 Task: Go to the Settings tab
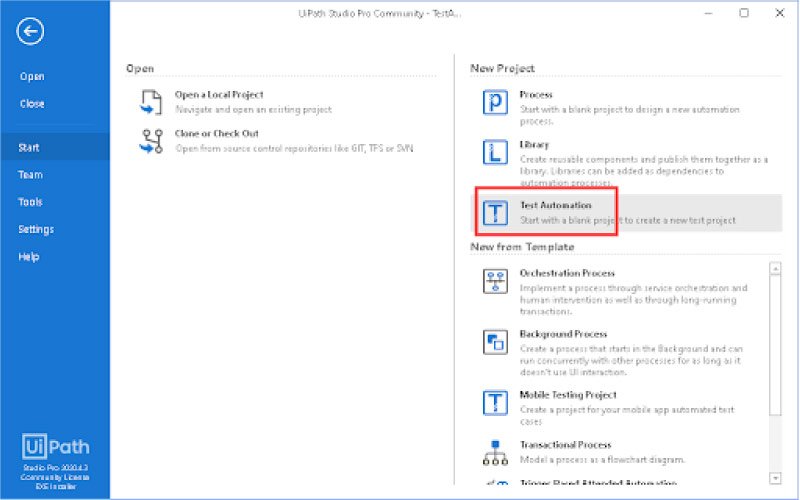coord(36,229)
